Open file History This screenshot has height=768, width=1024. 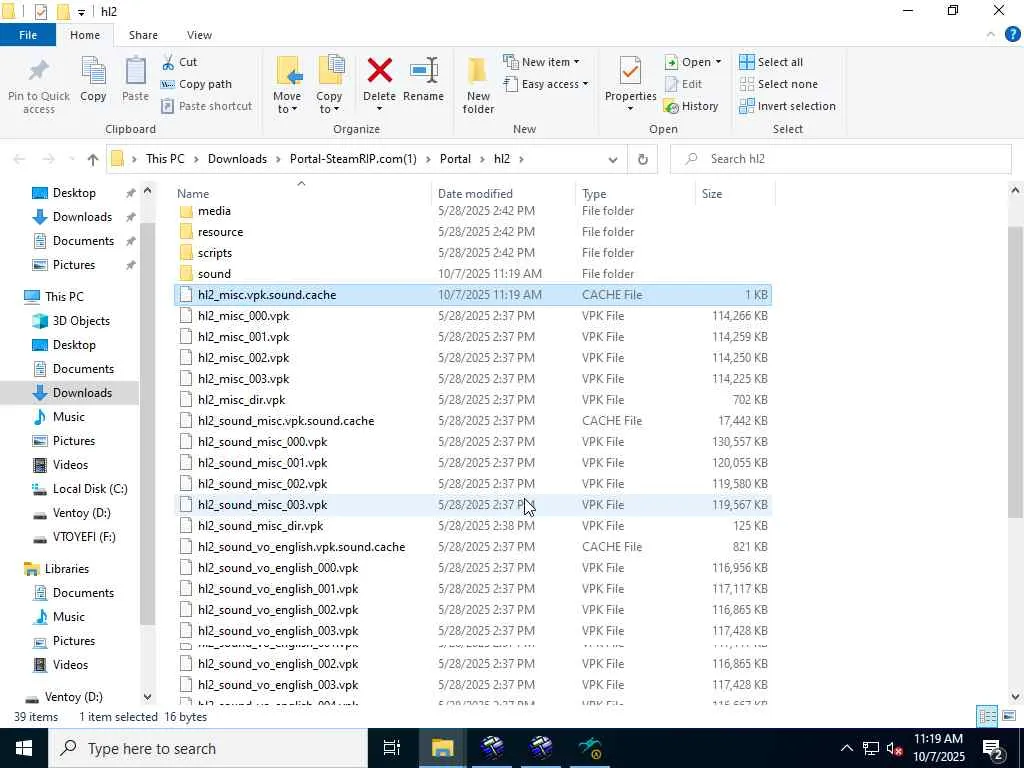point(691,106)
